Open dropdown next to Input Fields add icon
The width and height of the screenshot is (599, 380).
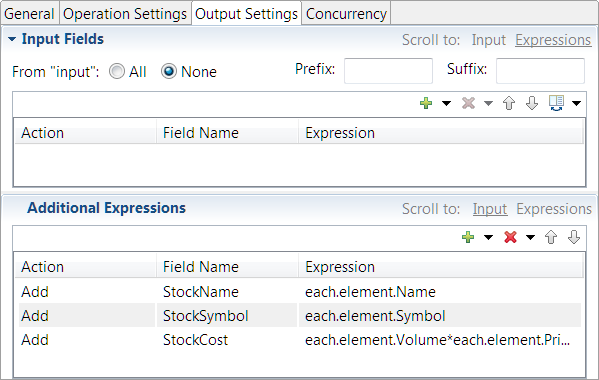tap(446, 103)
